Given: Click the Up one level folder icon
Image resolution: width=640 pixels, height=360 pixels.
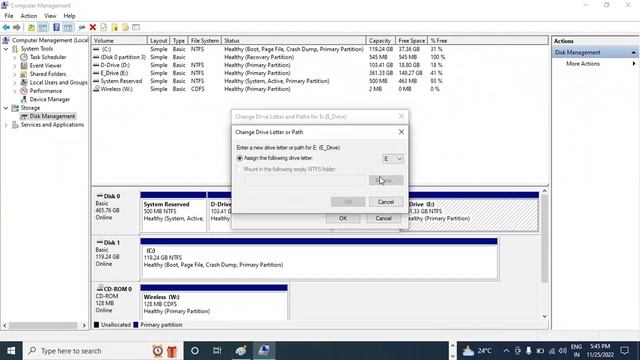Looking at the screenshot, I should click(x=31, y=27).
